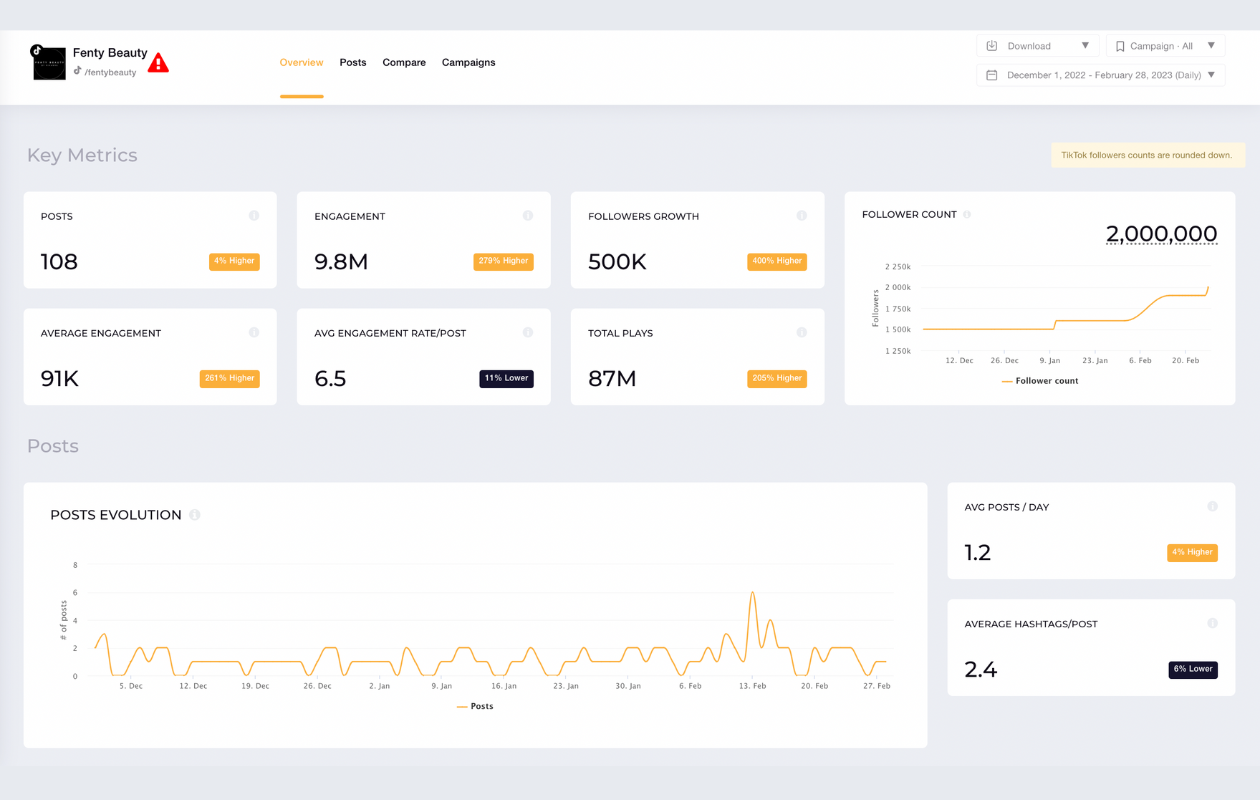
Task: Click the 87M total plays value
Action: tap(612, 379)
